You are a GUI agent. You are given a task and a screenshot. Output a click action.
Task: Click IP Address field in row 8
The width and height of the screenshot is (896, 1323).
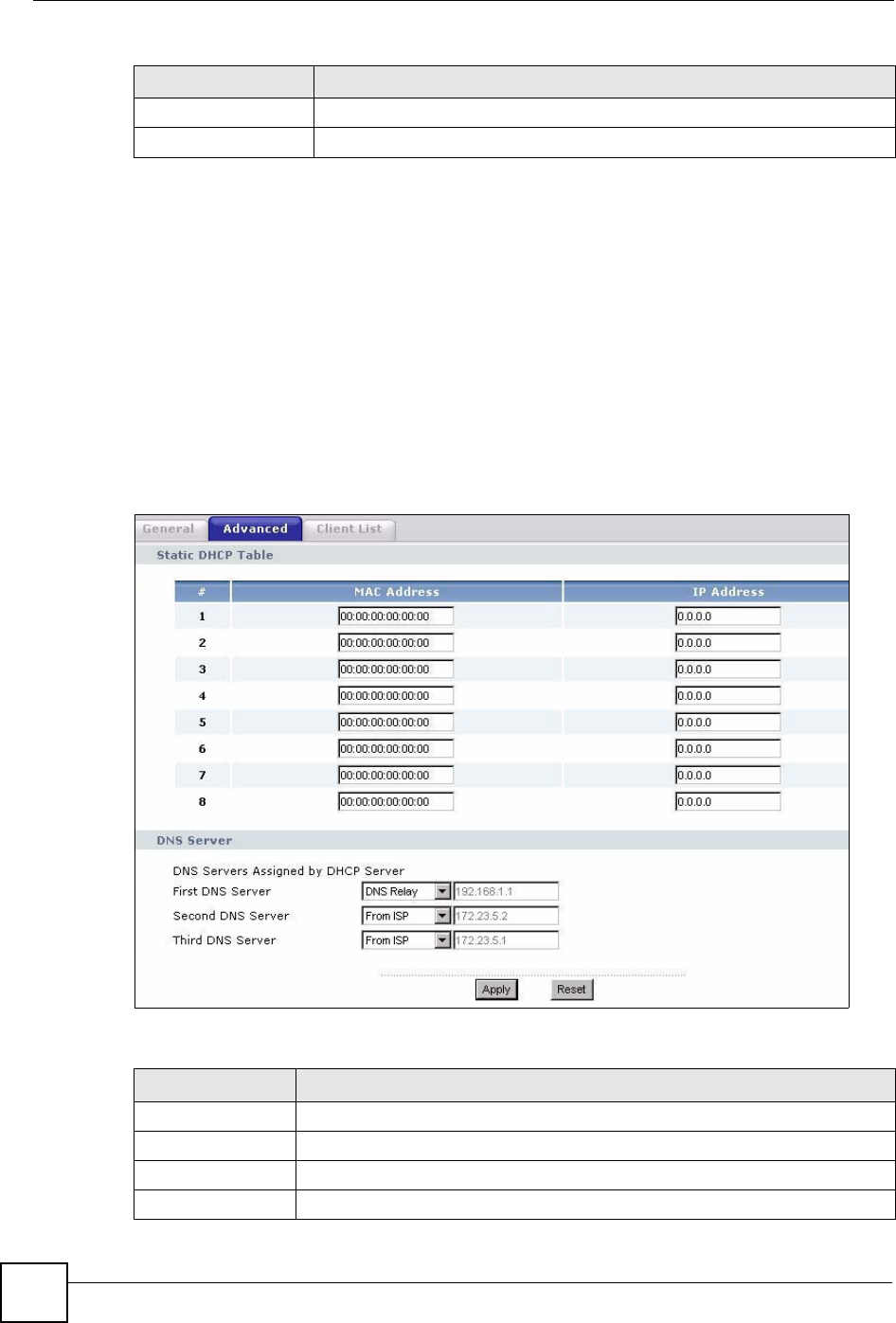727,802
